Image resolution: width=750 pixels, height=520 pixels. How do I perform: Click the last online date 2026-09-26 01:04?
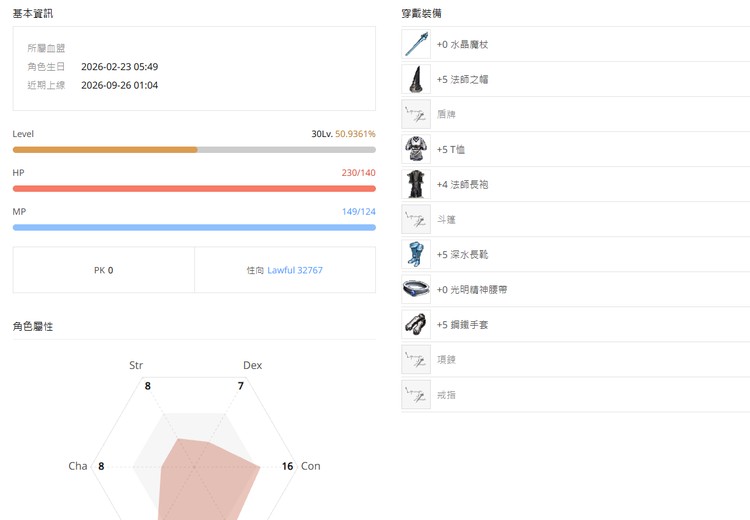point(120,85)
